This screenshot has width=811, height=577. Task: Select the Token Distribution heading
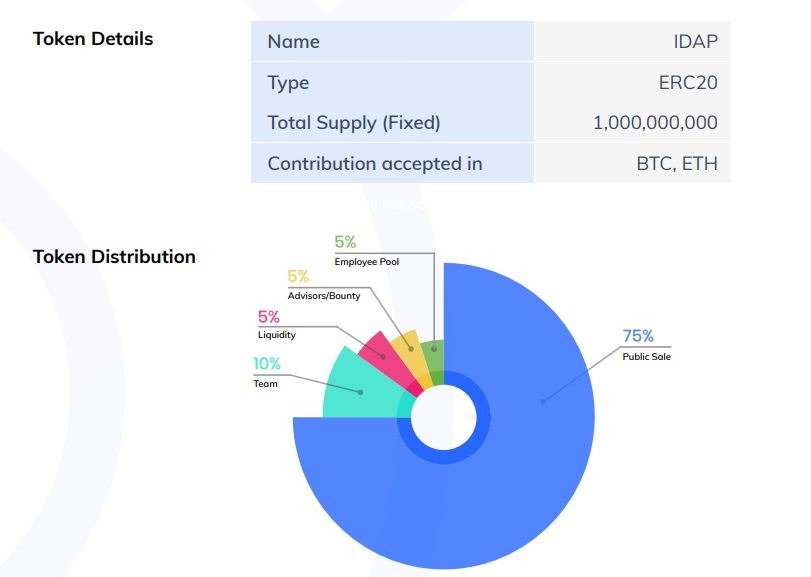(x=114, y=256)
